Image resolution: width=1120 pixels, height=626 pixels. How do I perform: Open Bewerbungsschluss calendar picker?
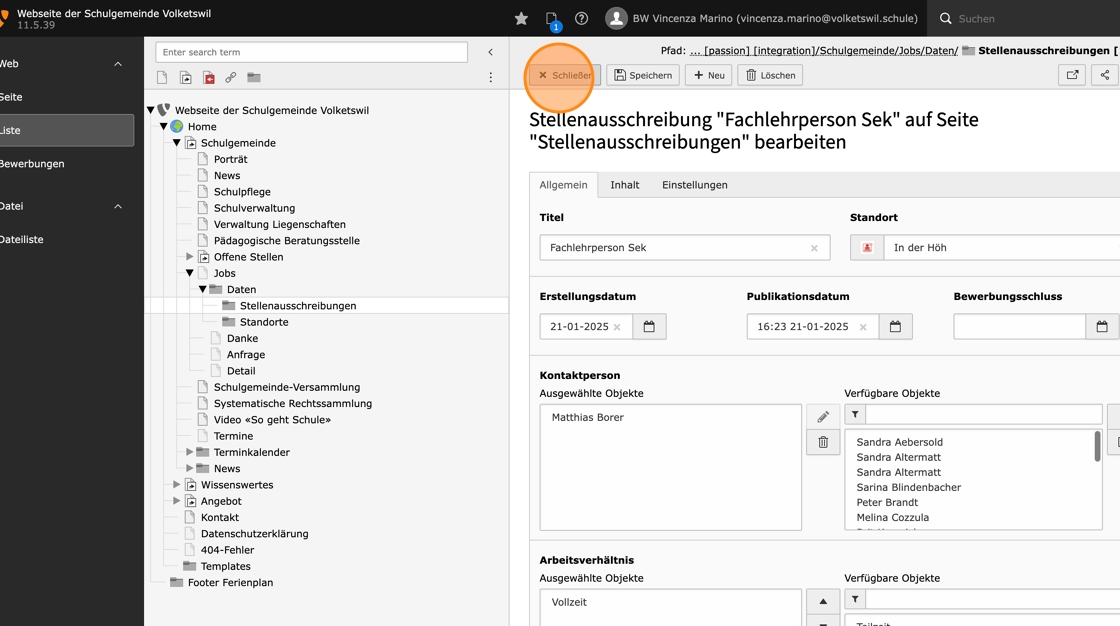(x=1101, y=327)
